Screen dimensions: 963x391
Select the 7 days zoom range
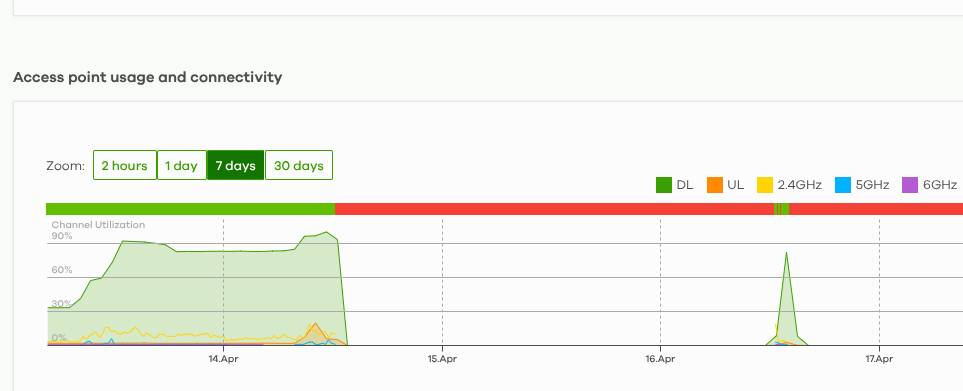236,165
